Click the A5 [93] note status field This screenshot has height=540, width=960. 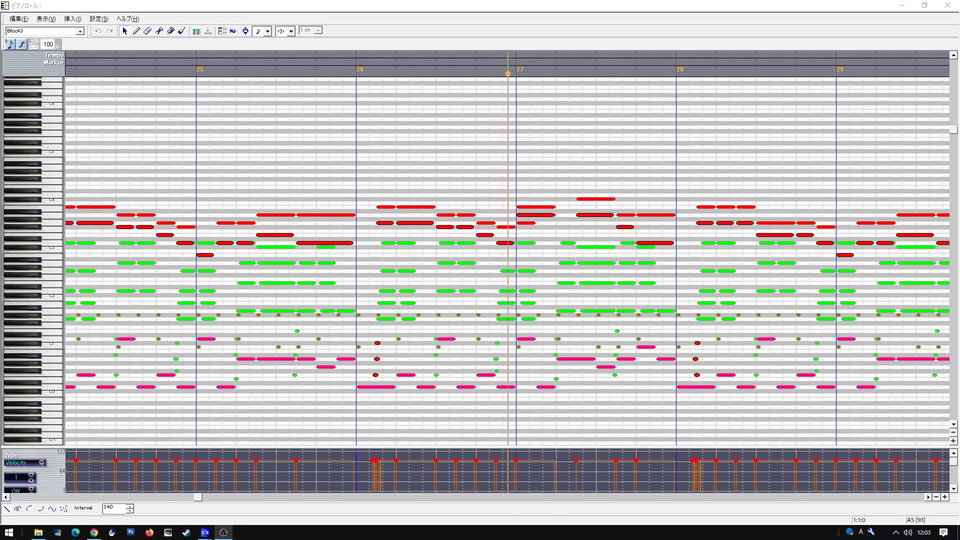coord(931,520)
